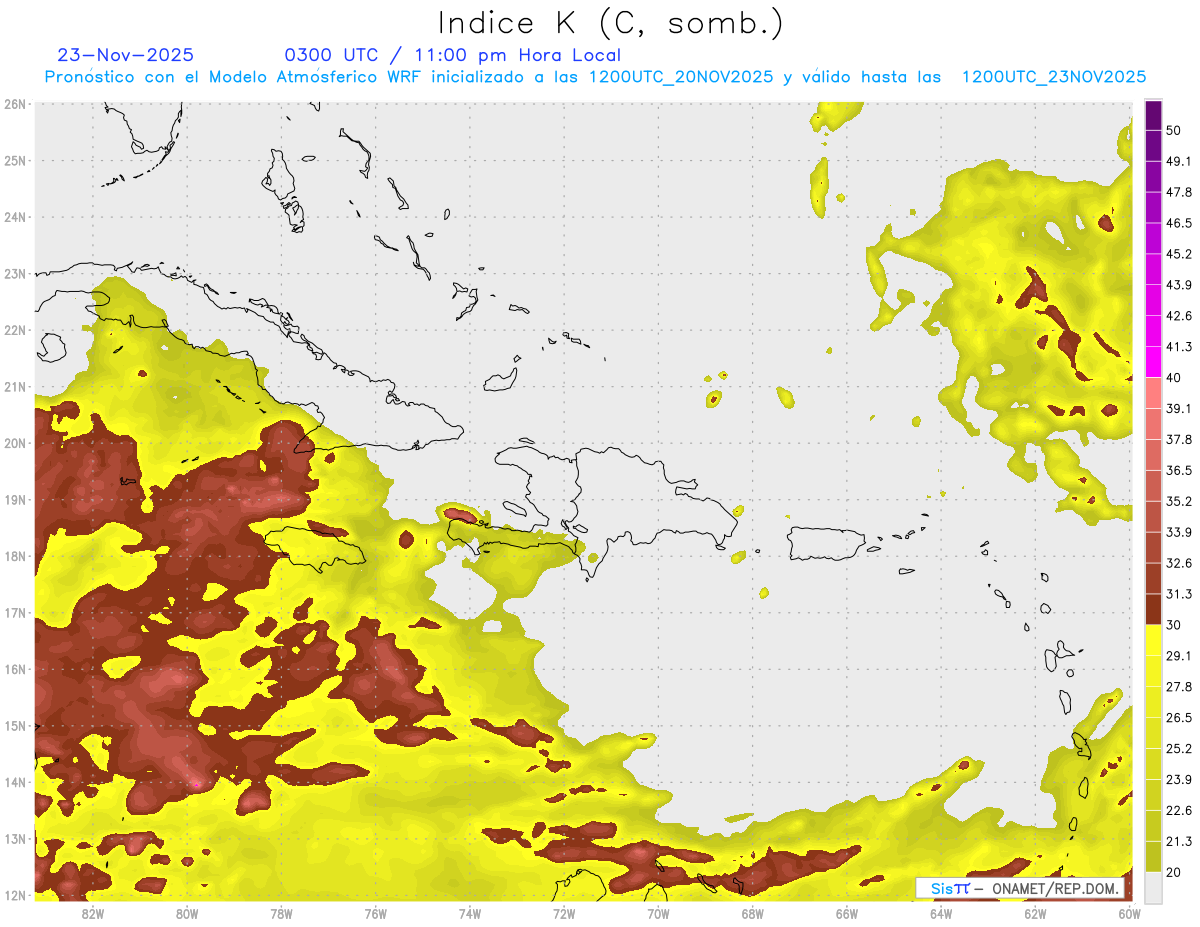Click the 76W longitude label

click(376, 914)
